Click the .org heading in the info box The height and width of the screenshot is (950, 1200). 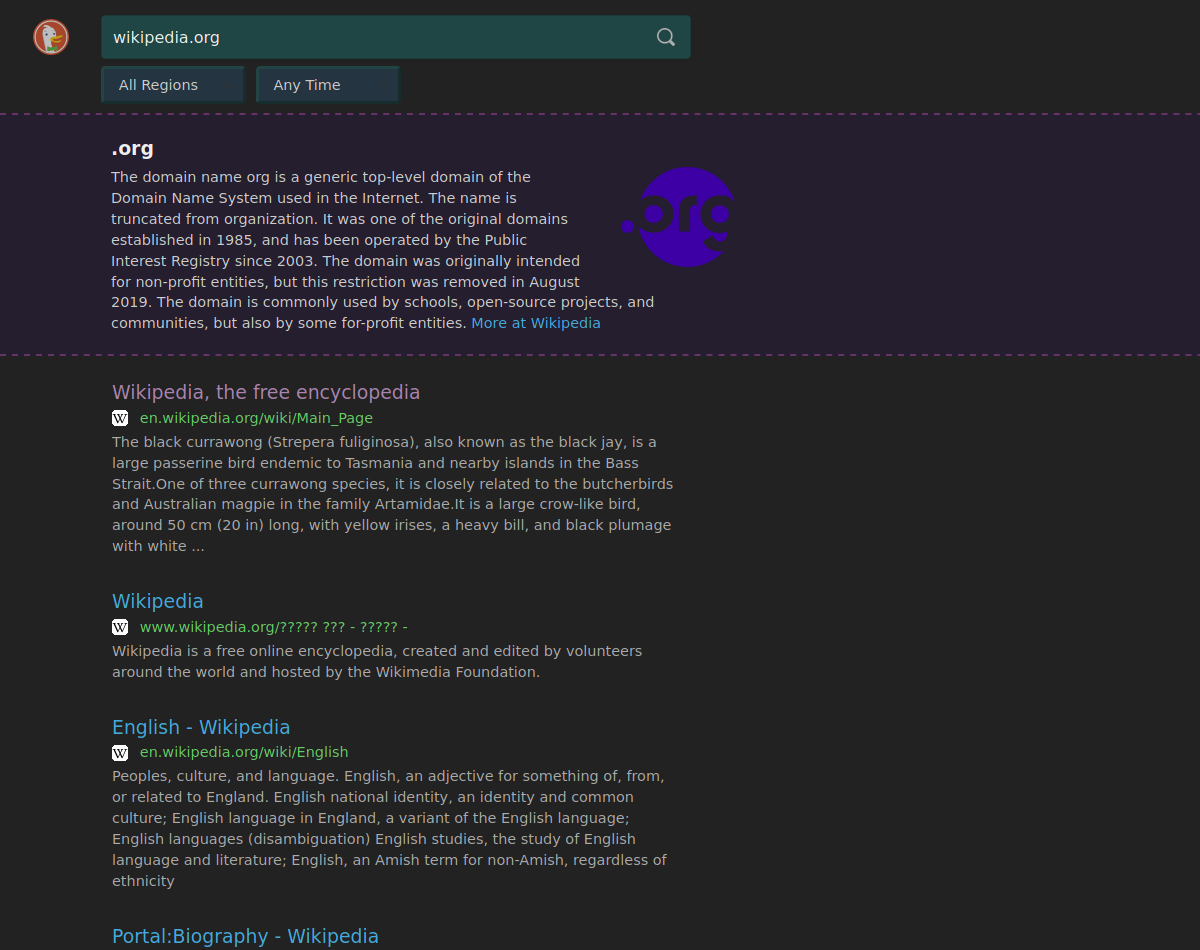point(132,149)
